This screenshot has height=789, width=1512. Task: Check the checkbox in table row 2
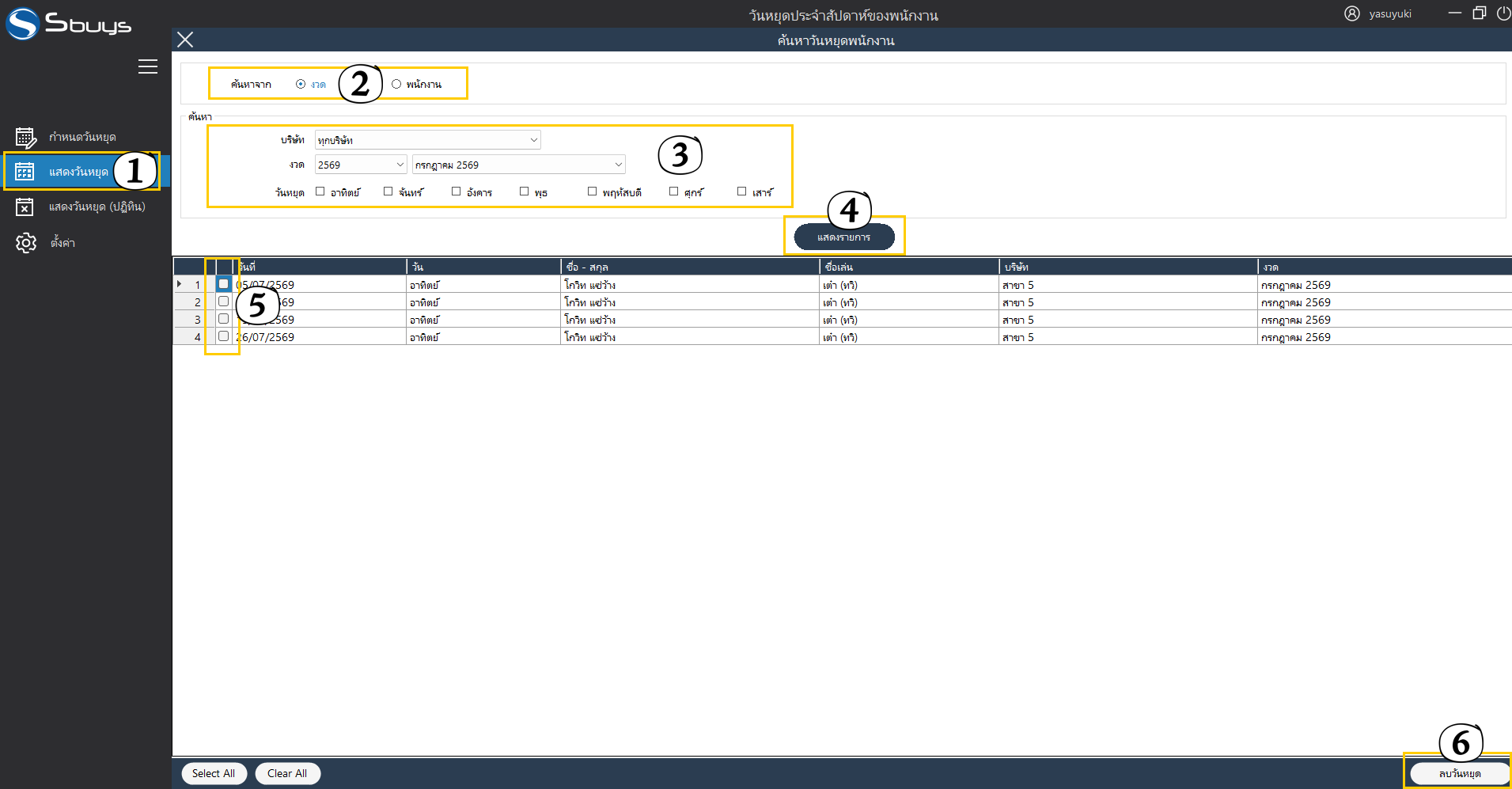point(224,302)
